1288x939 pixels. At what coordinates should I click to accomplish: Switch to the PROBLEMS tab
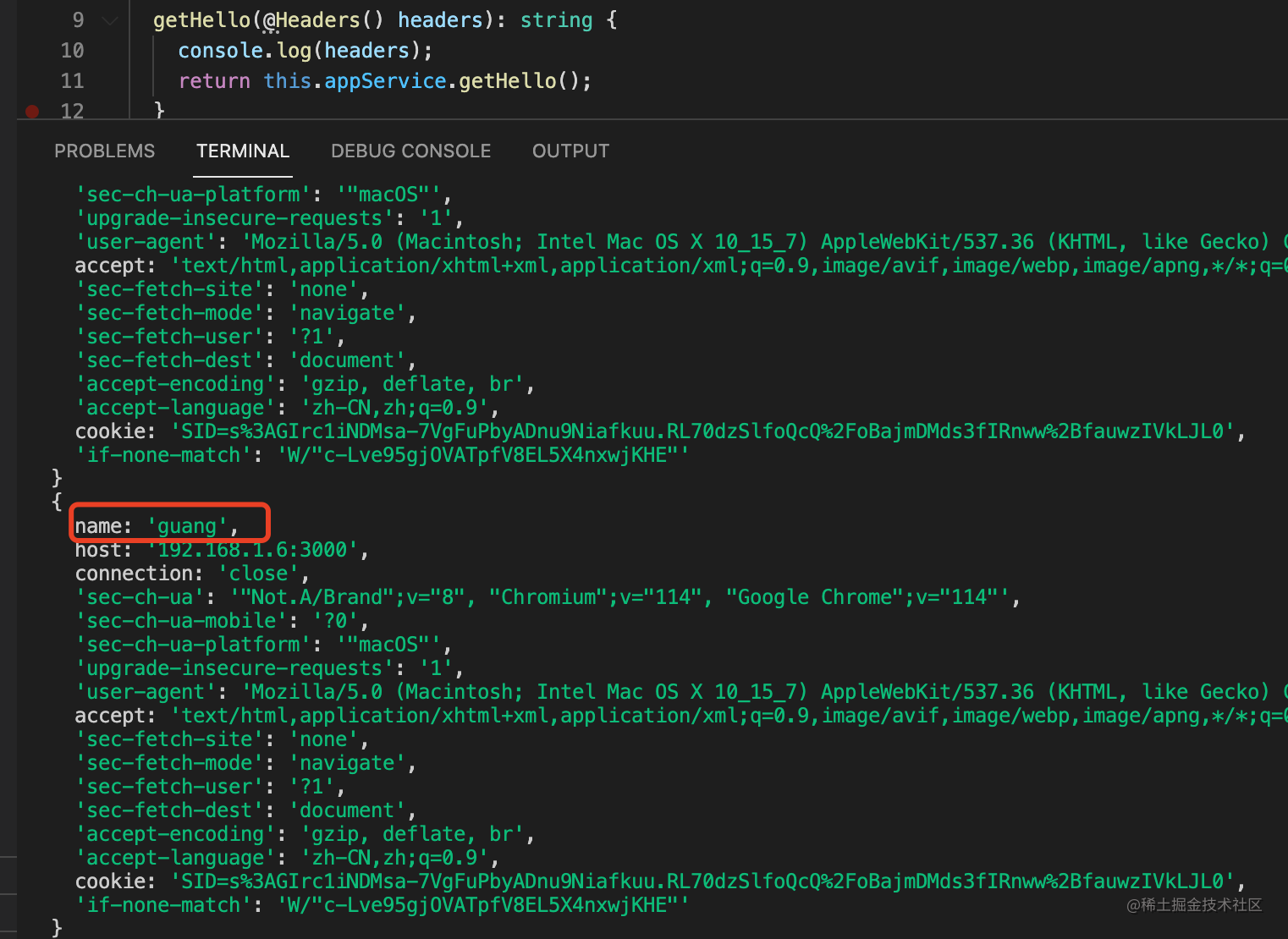pos(104,151)
